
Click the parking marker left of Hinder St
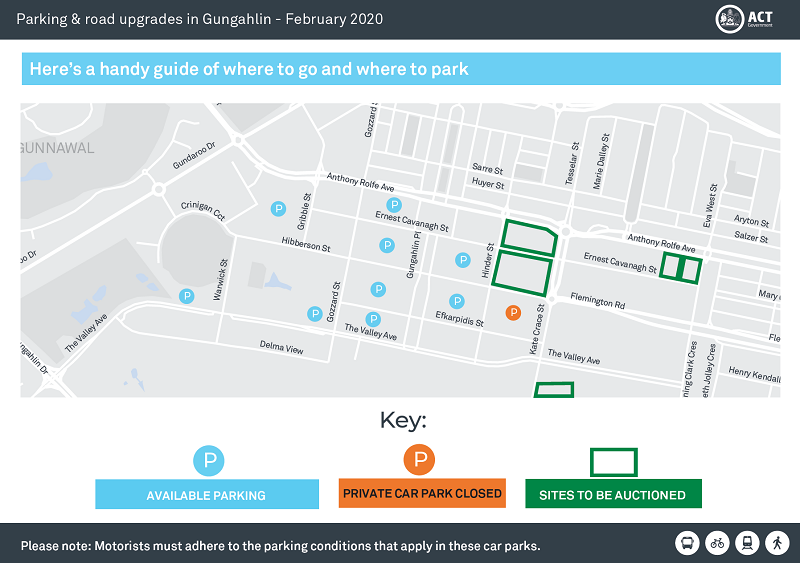463,260
